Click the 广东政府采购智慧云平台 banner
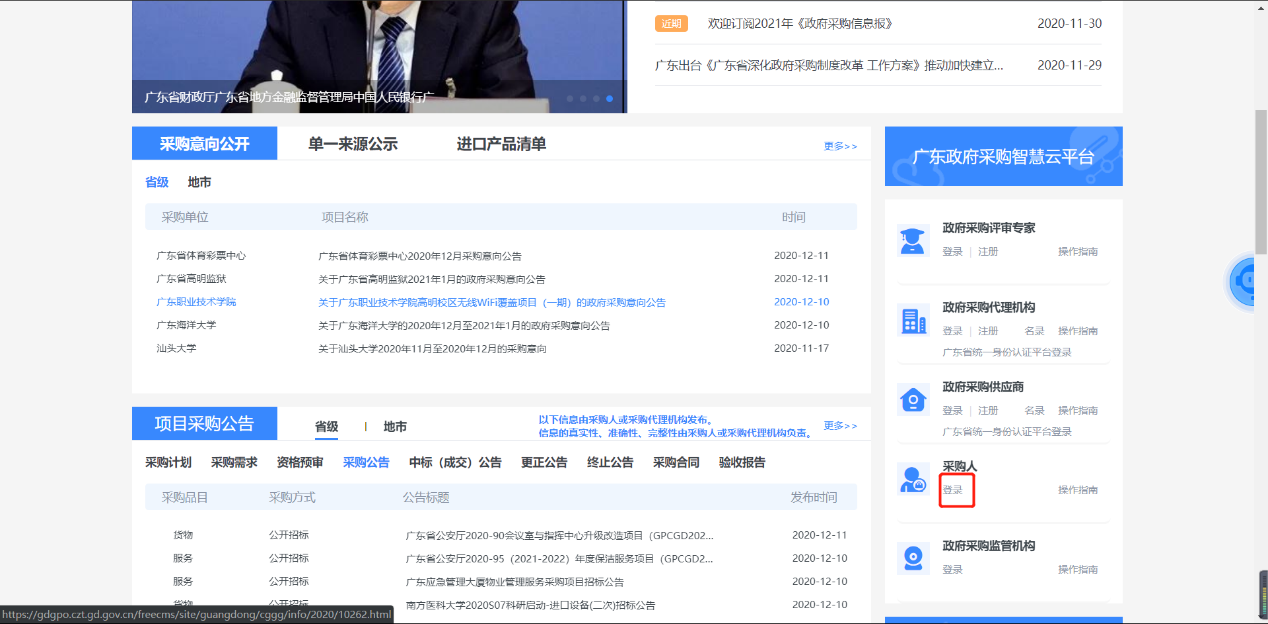1268x624 pixels. pyautogui.click(x=1003, y=157)
